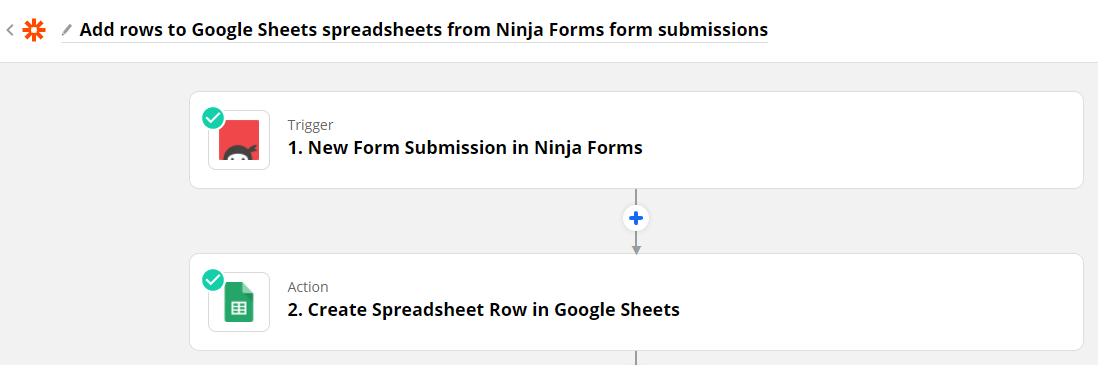Image resolution: width=1098 pixels, height=365 pixels.
Task: Click the "Action" step type label
Action: [308, 287]
